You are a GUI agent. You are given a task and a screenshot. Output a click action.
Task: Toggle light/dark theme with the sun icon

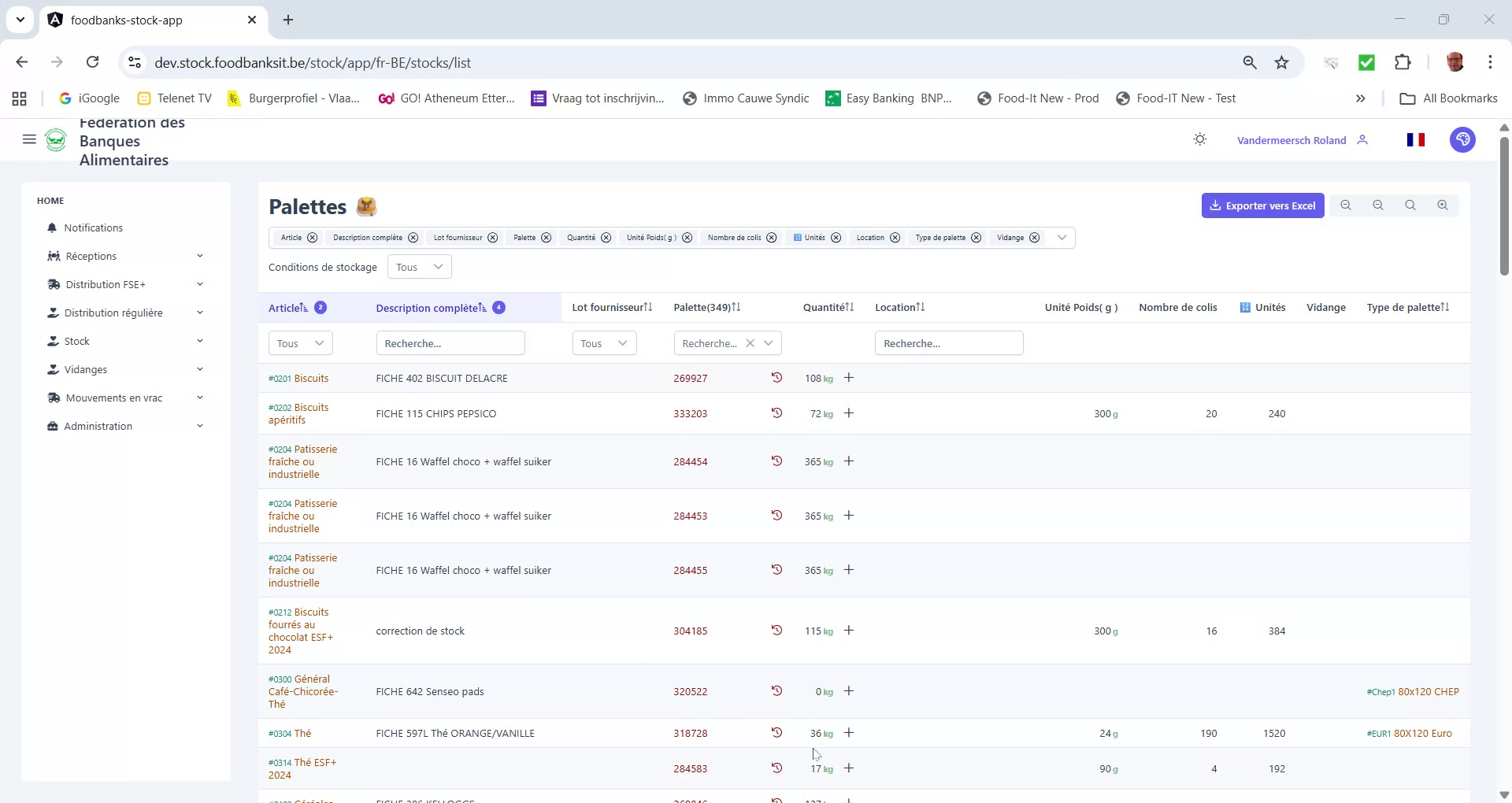[1199, 139]
